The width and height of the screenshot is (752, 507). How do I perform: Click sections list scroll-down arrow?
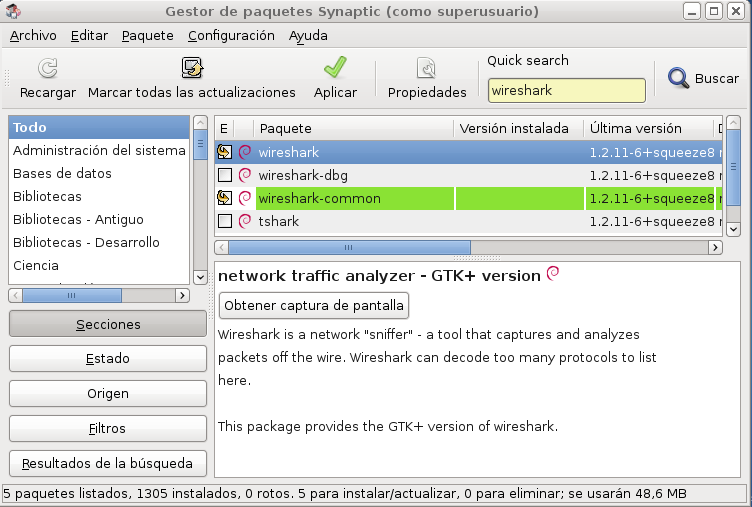pyautogui.click(x=200, y=277)
